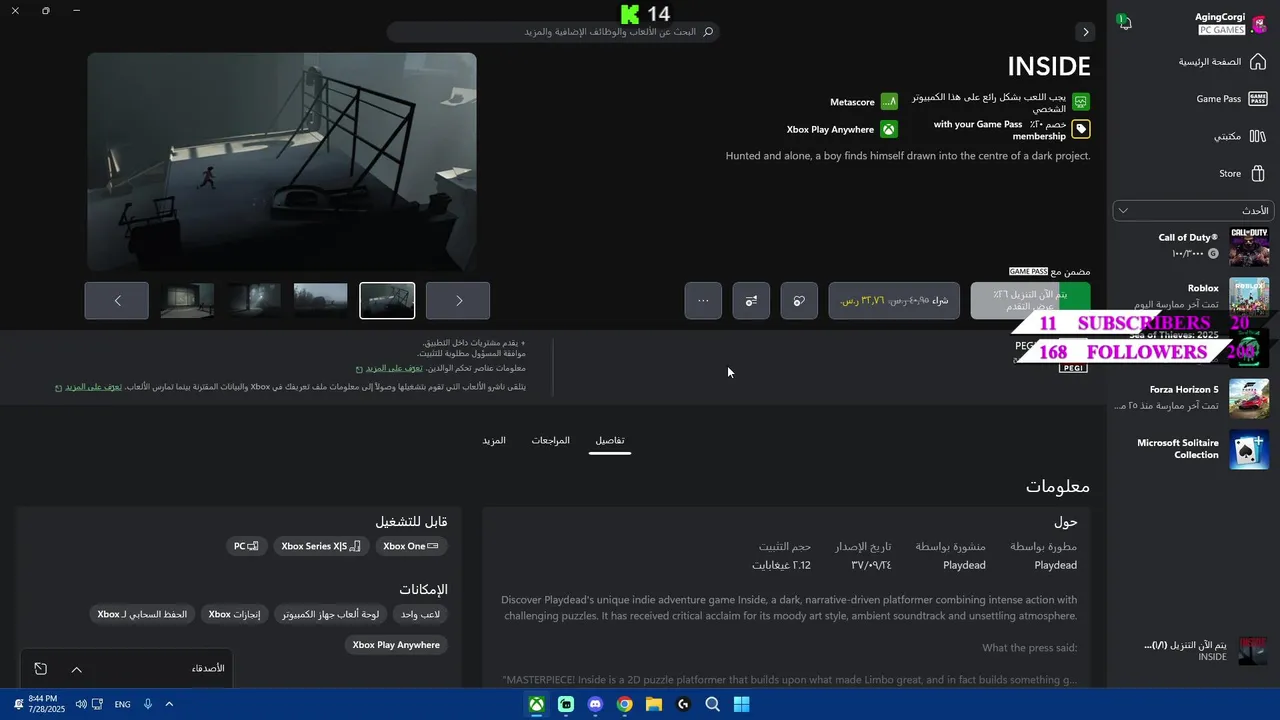
Task: Click the add-to-queue list icon button
Action: tap(751, 301)
